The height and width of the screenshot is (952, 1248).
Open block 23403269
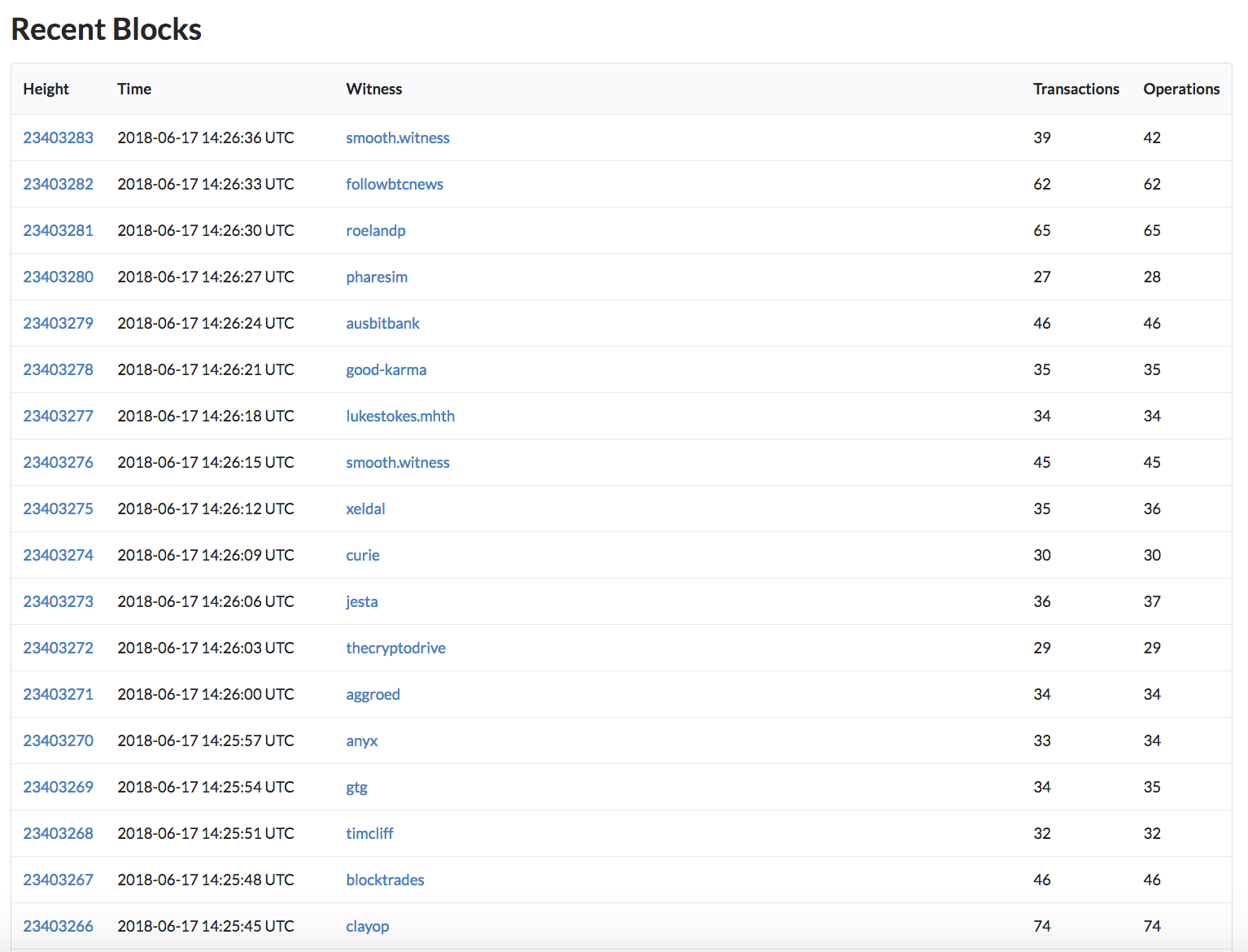point(59,787)
